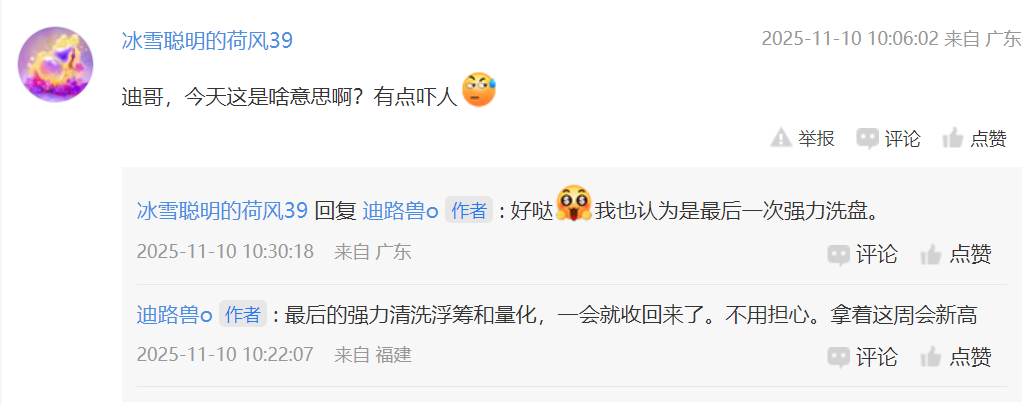Open 评论 on the main comment
The height and width of the screenshot is (405, 1029).
coord(888,139)
